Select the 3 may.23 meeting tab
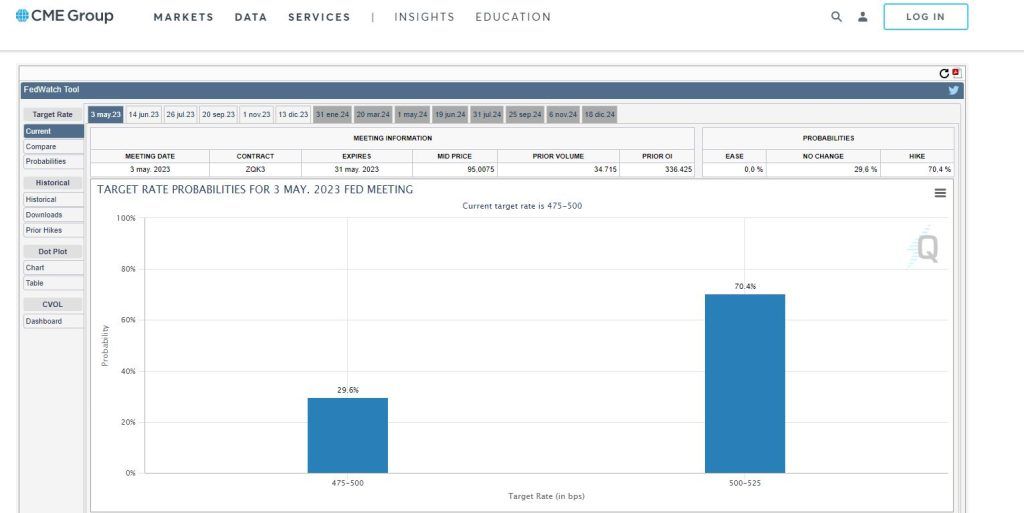 pos(106,115)
